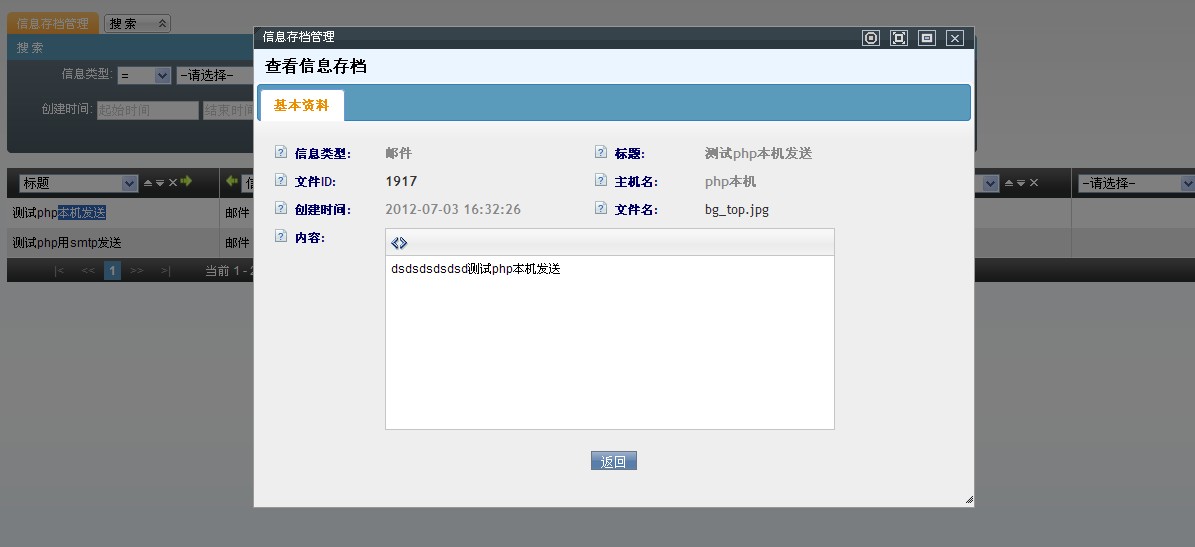Viewport: 1195px width, 547px height.
Task: Click help icon beside 信息类型 label
Action: point(280,153)
